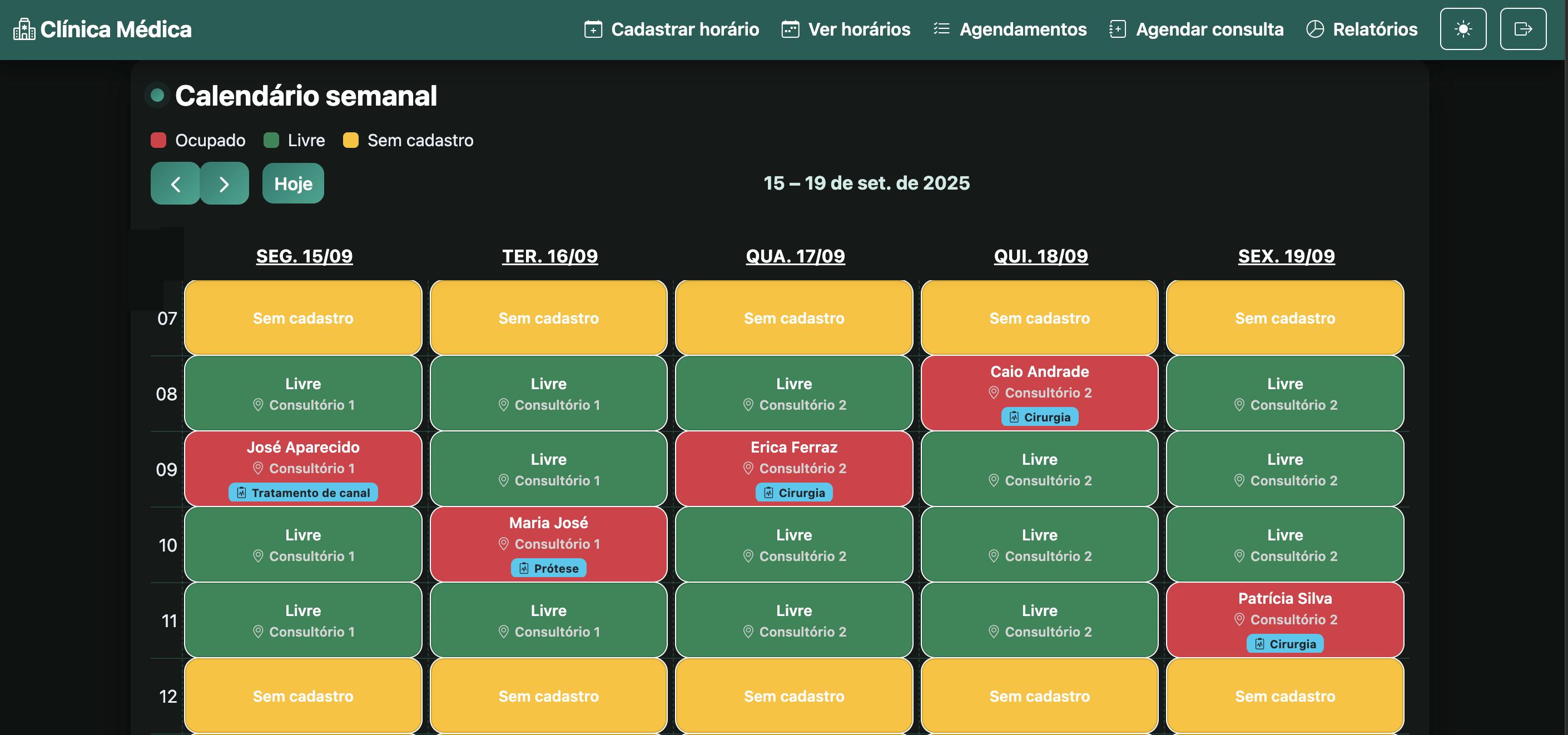1568x735 pixels.
Task: Toggle light mode with the sun icon
Action: pos(1463,28)
